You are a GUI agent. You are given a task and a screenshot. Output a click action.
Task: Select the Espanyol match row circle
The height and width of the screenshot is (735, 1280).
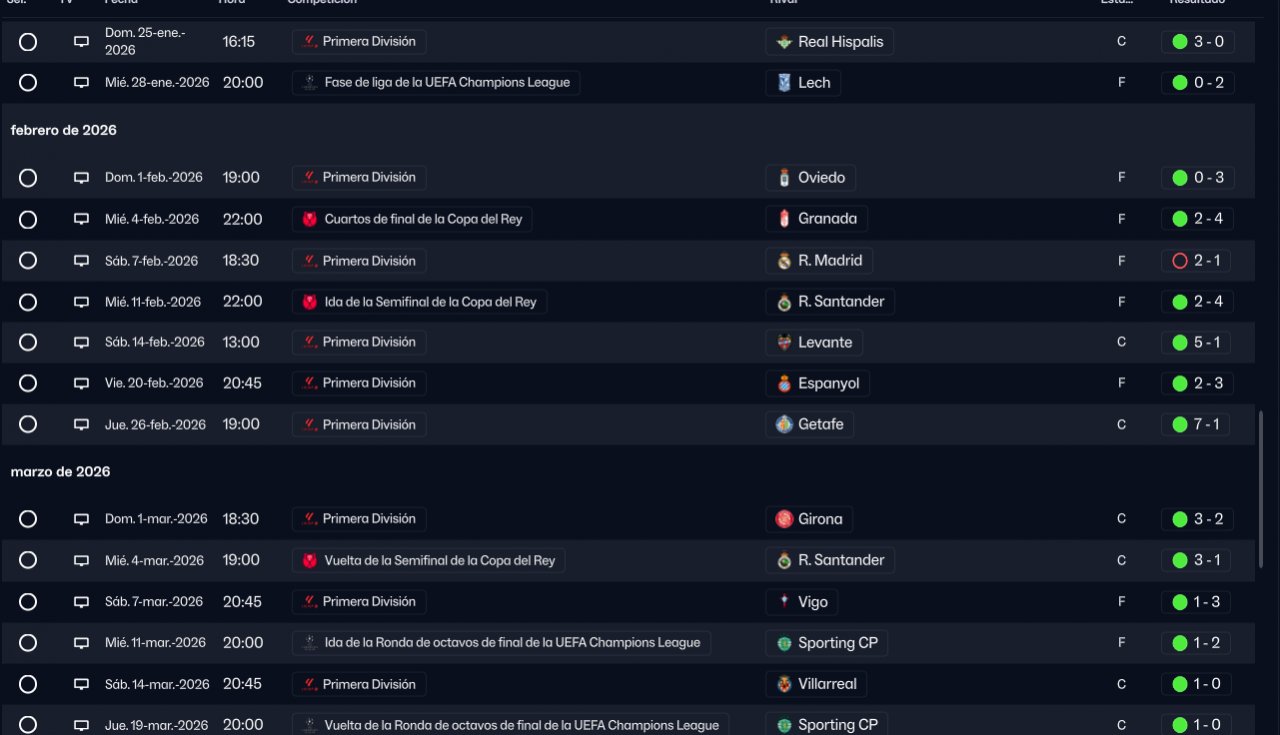coord(28,383)
